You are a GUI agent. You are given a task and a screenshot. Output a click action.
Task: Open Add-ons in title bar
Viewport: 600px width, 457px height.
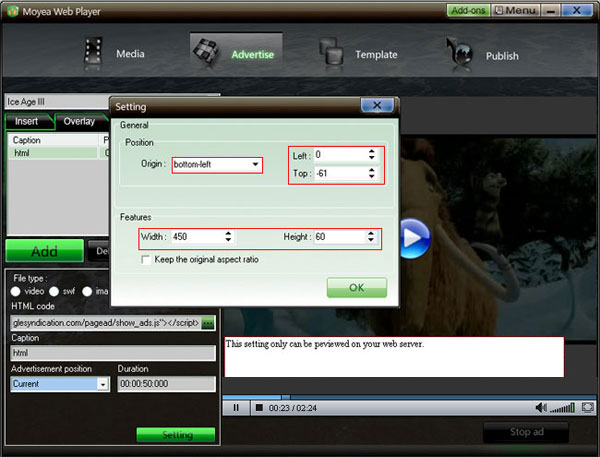click(x=468, y=10)
